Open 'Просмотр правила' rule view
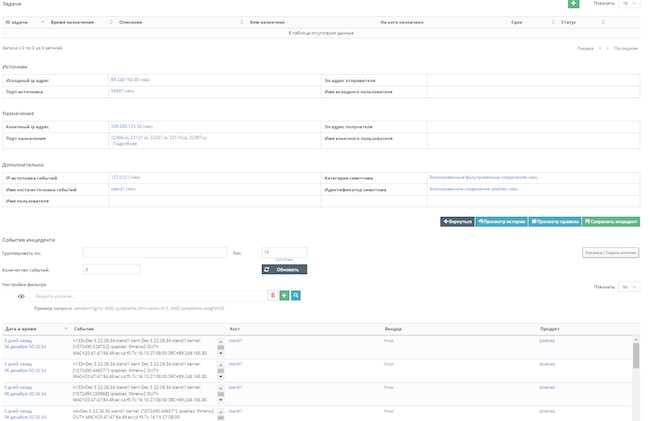The image size is (650, 421). (x=555, y=222)
